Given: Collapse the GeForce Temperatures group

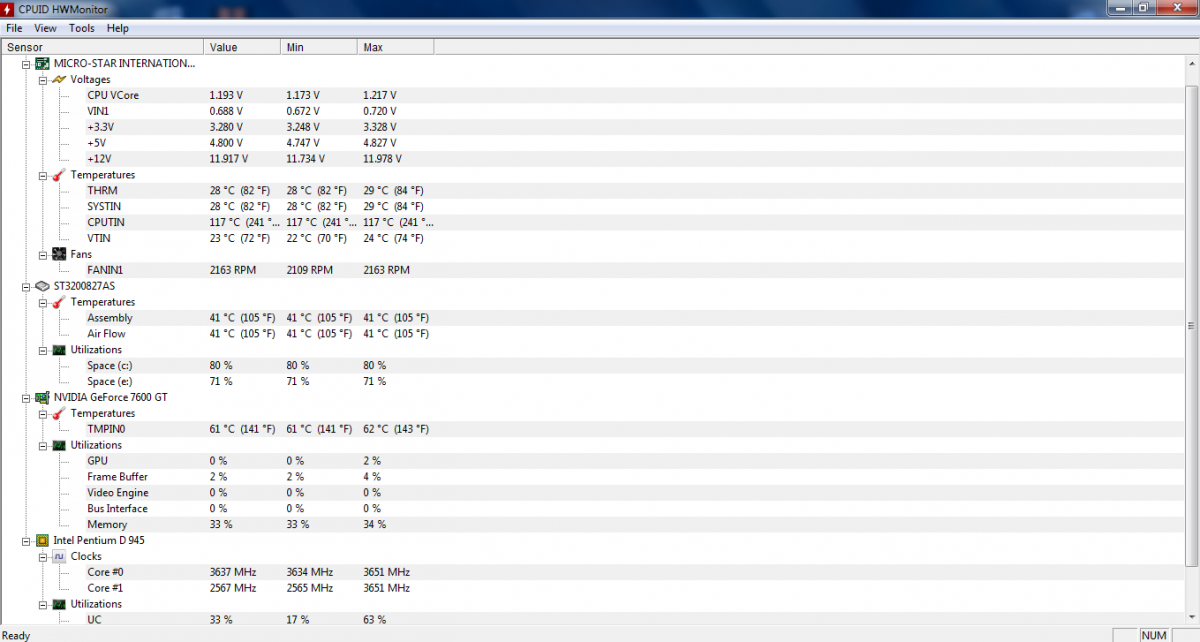Looking at the screenshot, I should 42,413.
